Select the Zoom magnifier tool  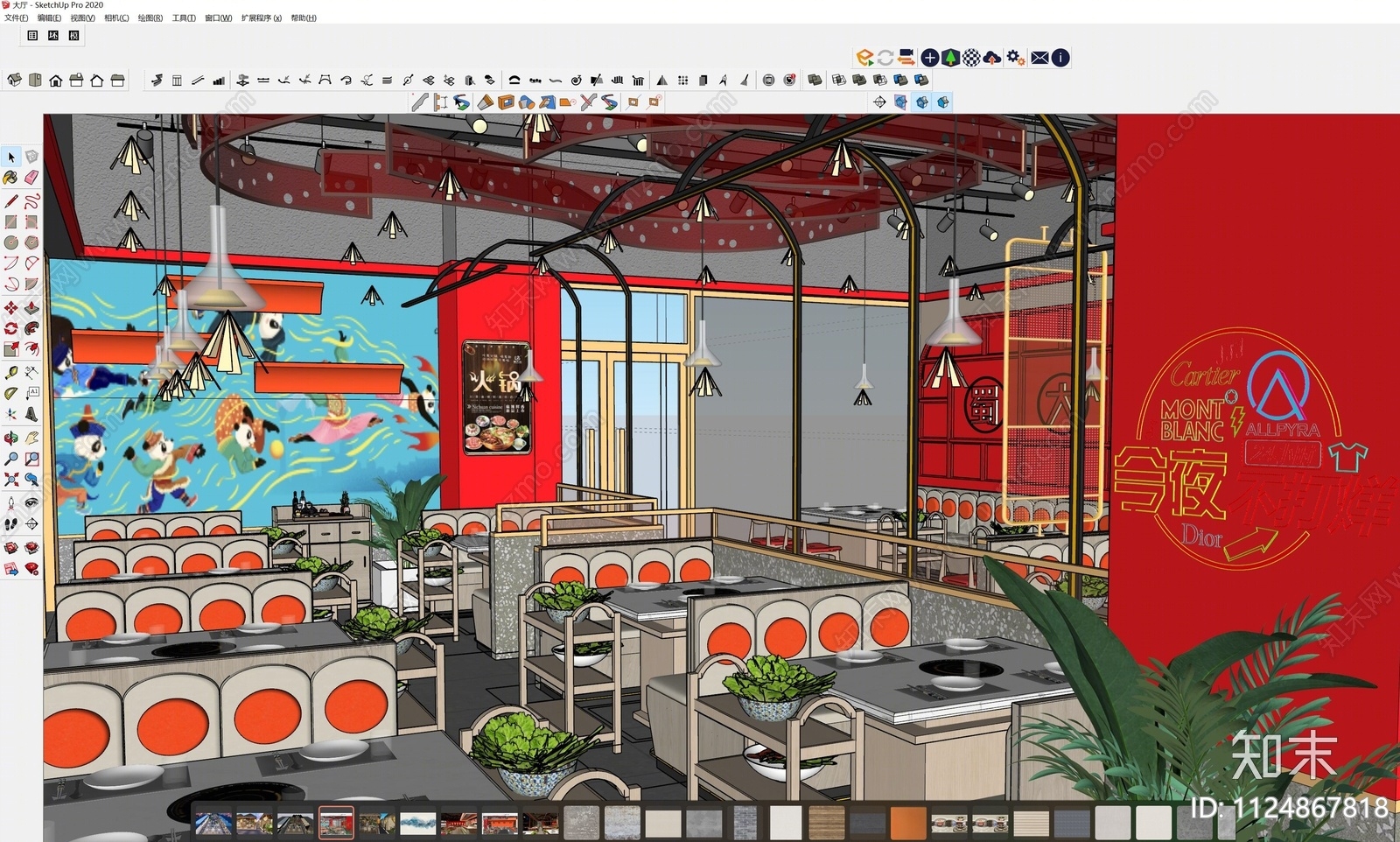point(11,459)
